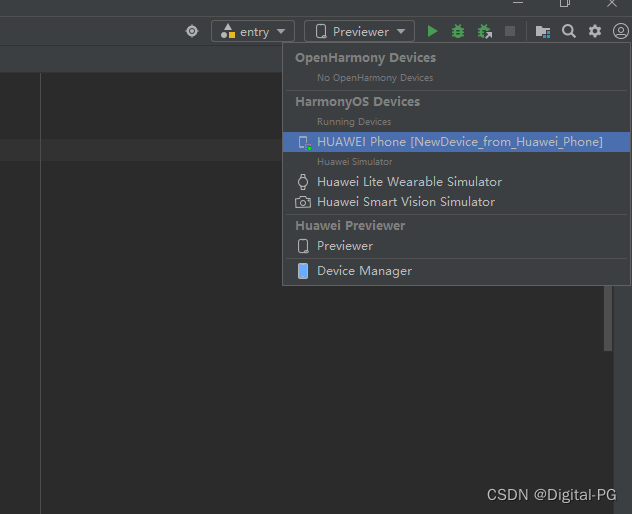Click the running phone icon with green dot
The height and width of the screenshot is (514, 632).
[x=304, y=142]
